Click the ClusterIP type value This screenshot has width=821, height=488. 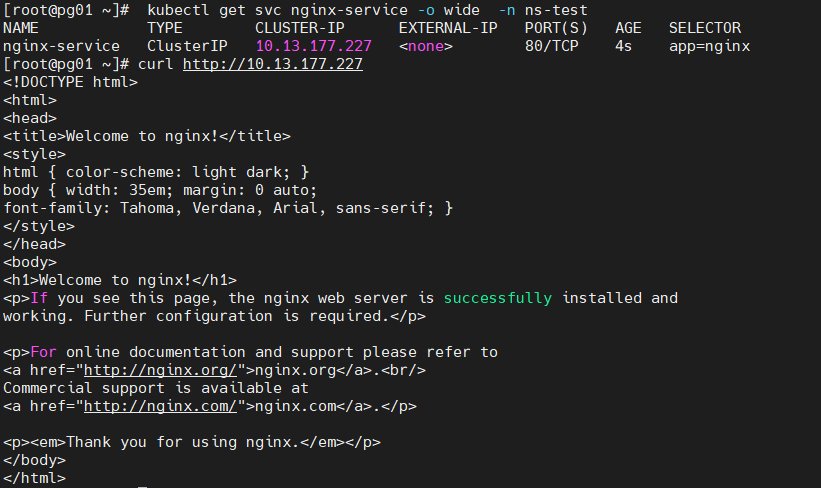point(187,46)
